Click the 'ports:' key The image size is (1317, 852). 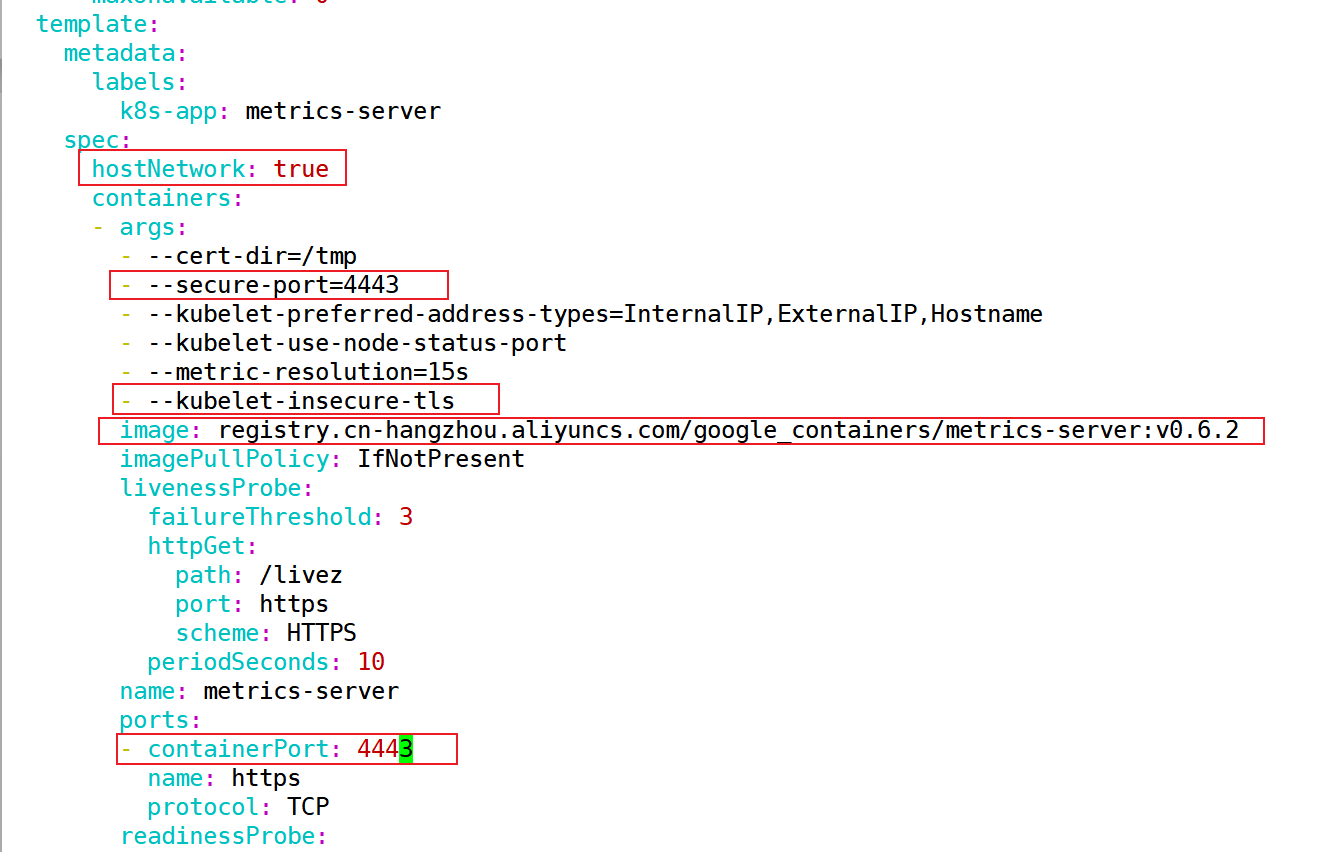(161, 720)
